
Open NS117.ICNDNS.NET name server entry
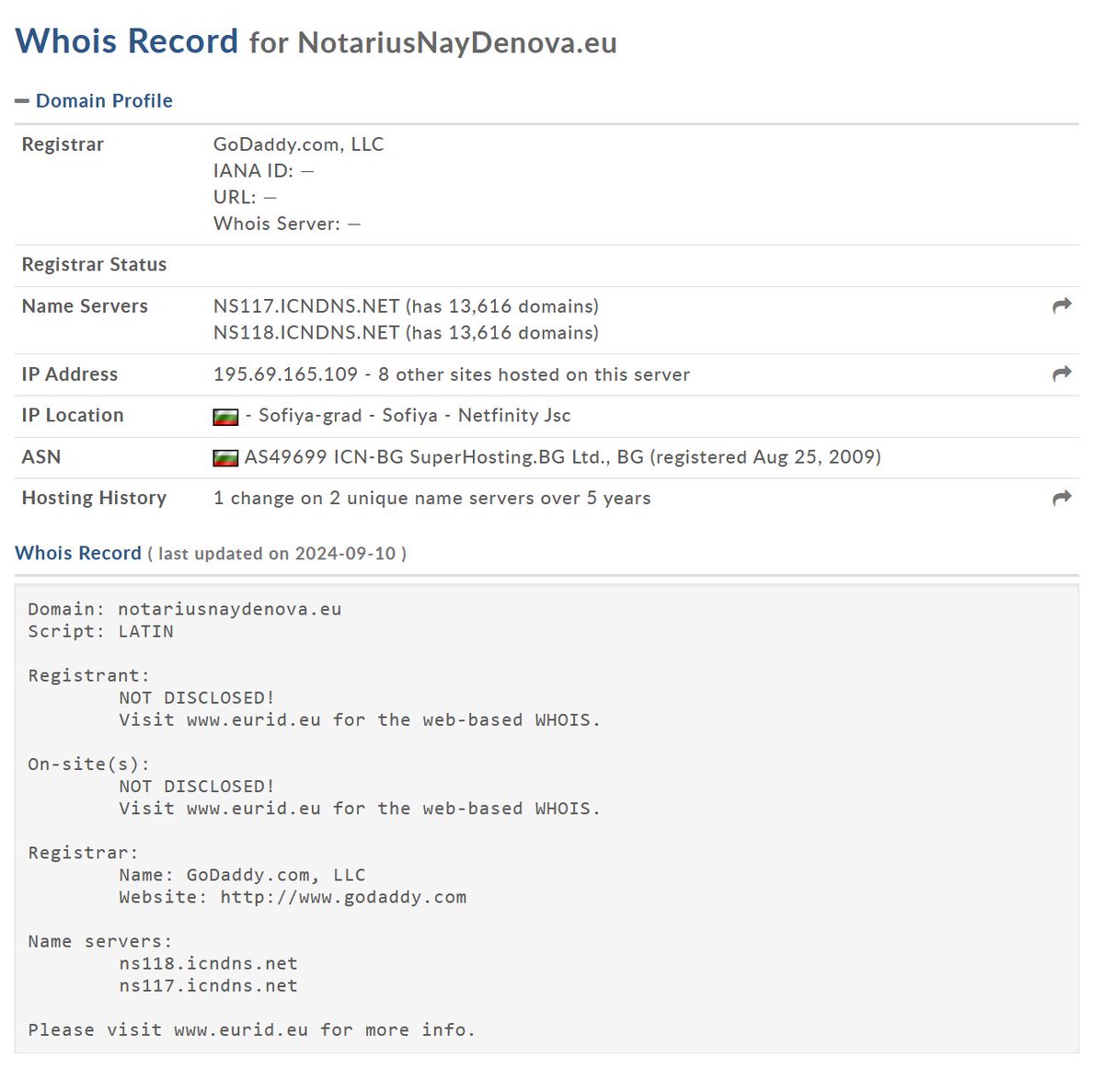tap(306, 306)
